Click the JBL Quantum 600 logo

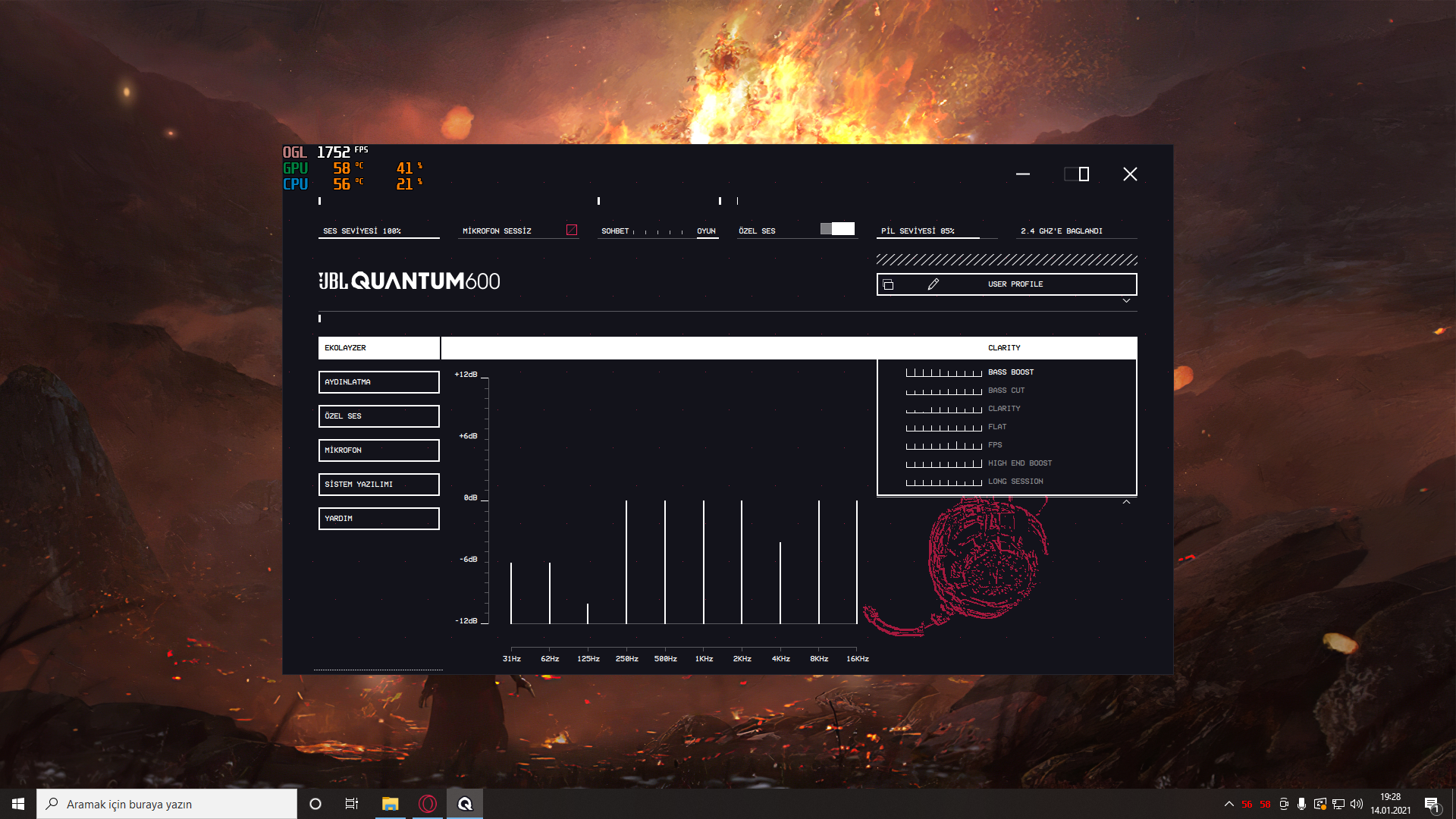coord(409,281)
